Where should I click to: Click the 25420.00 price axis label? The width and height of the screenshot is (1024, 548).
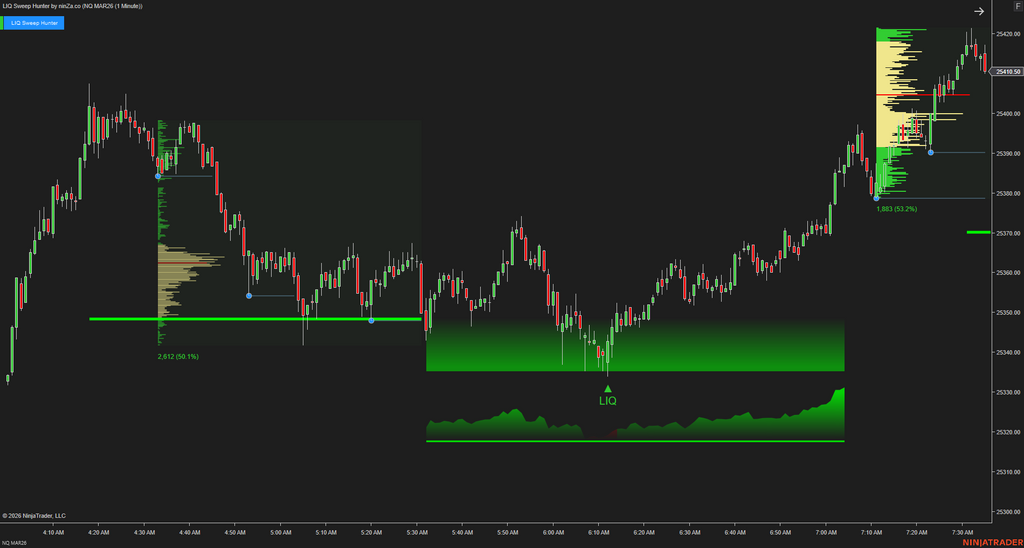pos(1006,34)
